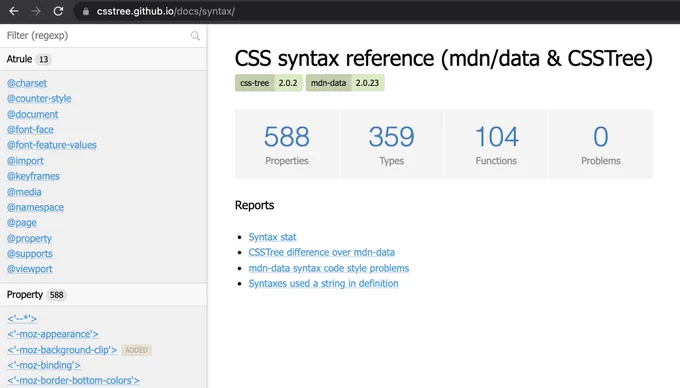Click the padlock icon in address bar

coord(86,12)
